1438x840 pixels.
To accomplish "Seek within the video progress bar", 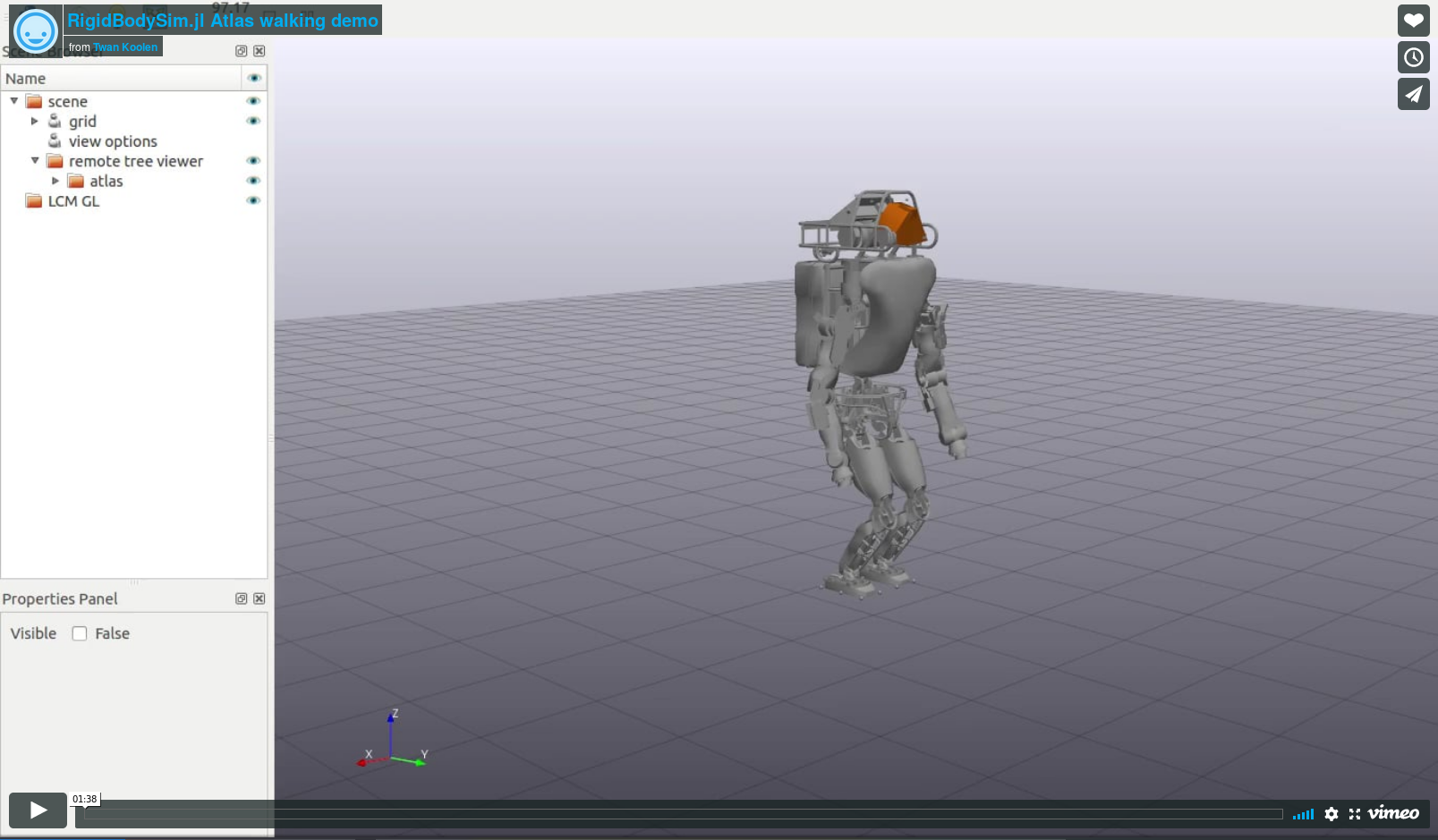I will pyautogui.click(x=683, y=814).
